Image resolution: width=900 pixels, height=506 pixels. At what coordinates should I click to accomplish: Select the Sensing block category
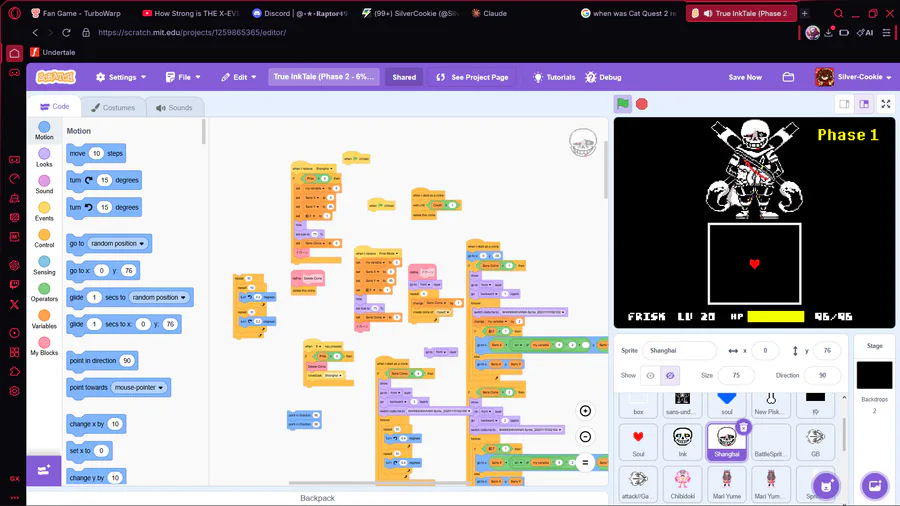[44, 265]
